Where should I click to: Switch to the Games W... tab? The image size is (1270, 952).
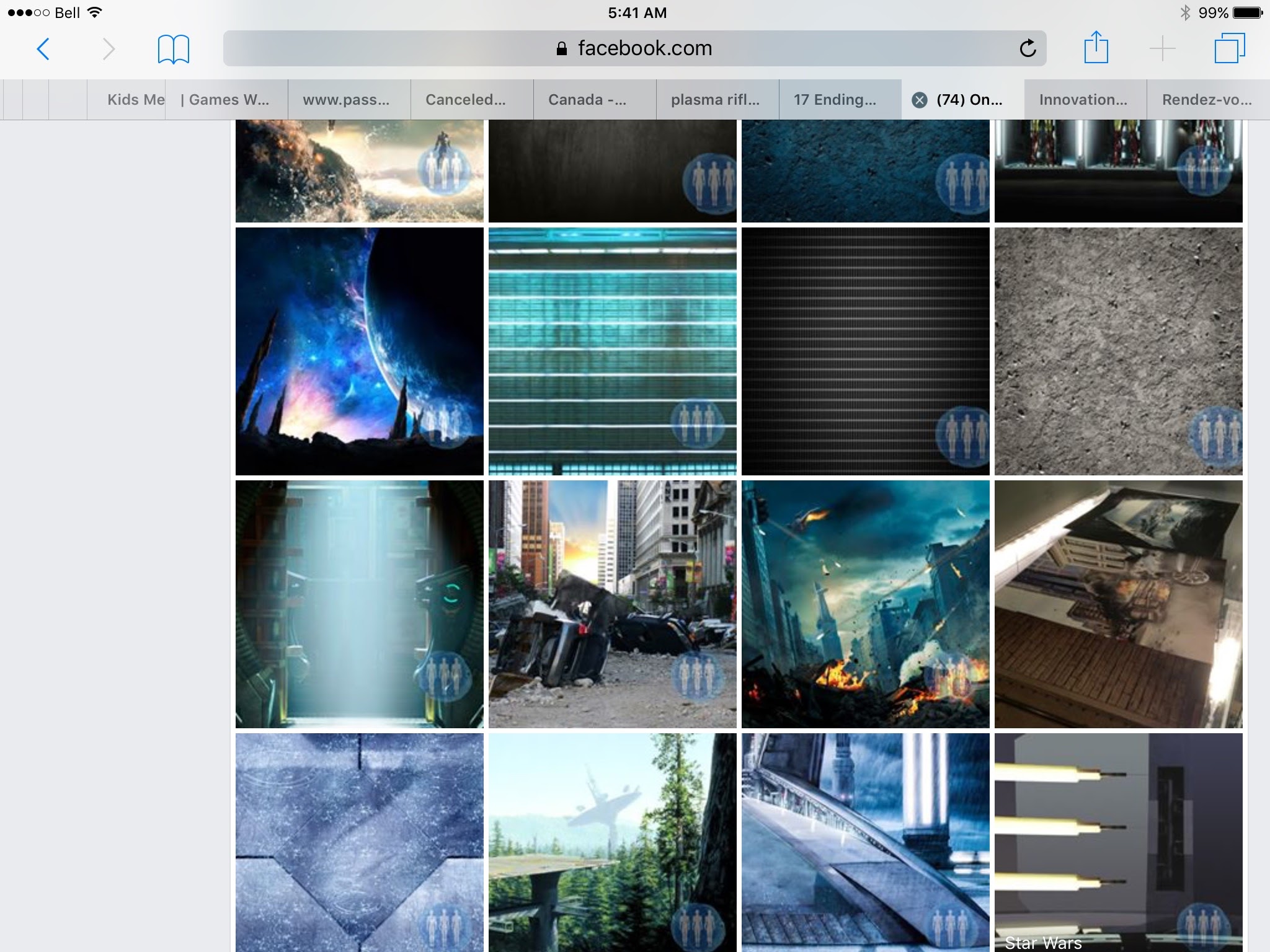(226, 100)
